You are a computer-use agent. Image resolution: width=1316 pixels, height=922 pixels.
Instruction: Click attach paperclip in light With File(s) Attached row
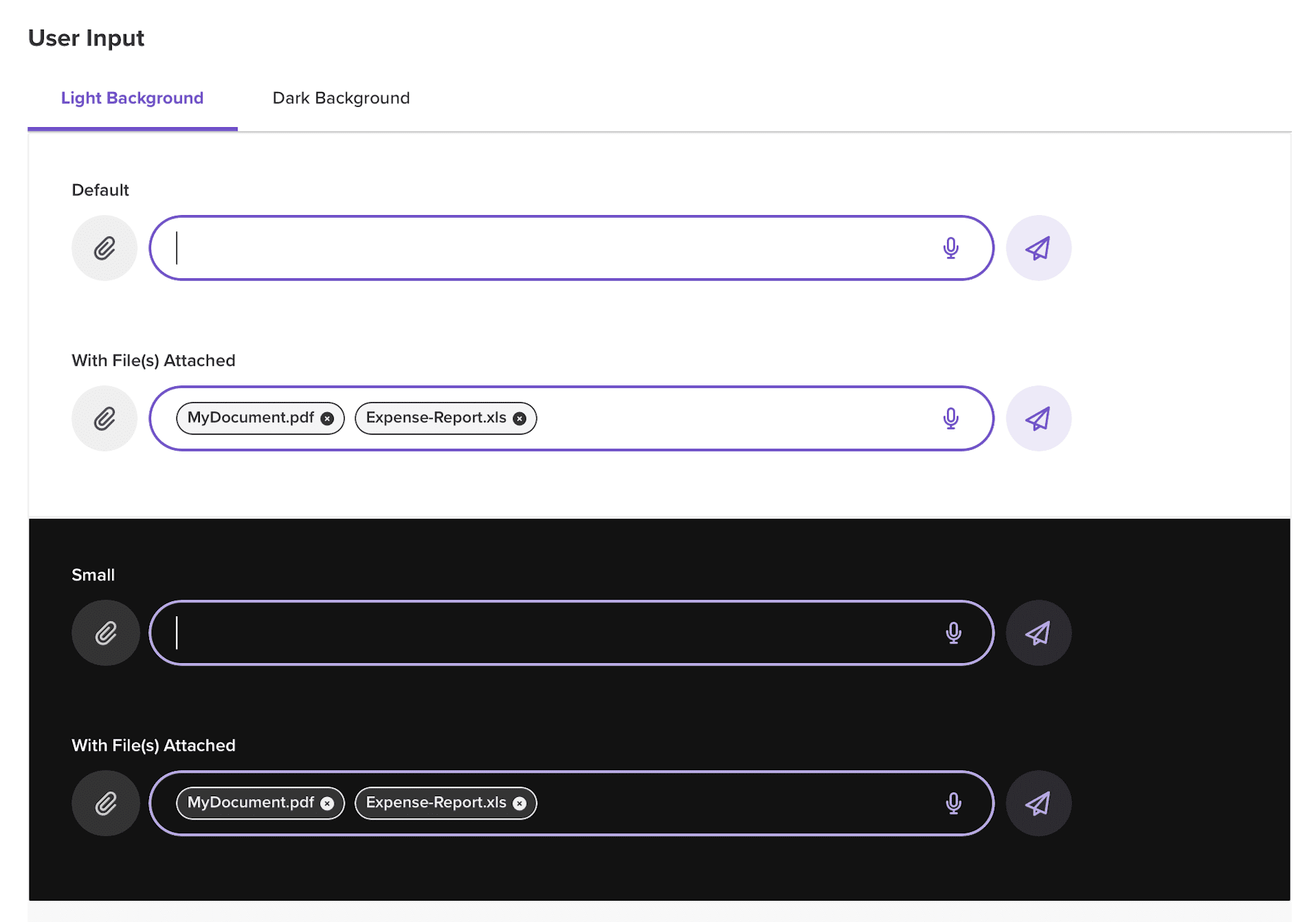104,418
